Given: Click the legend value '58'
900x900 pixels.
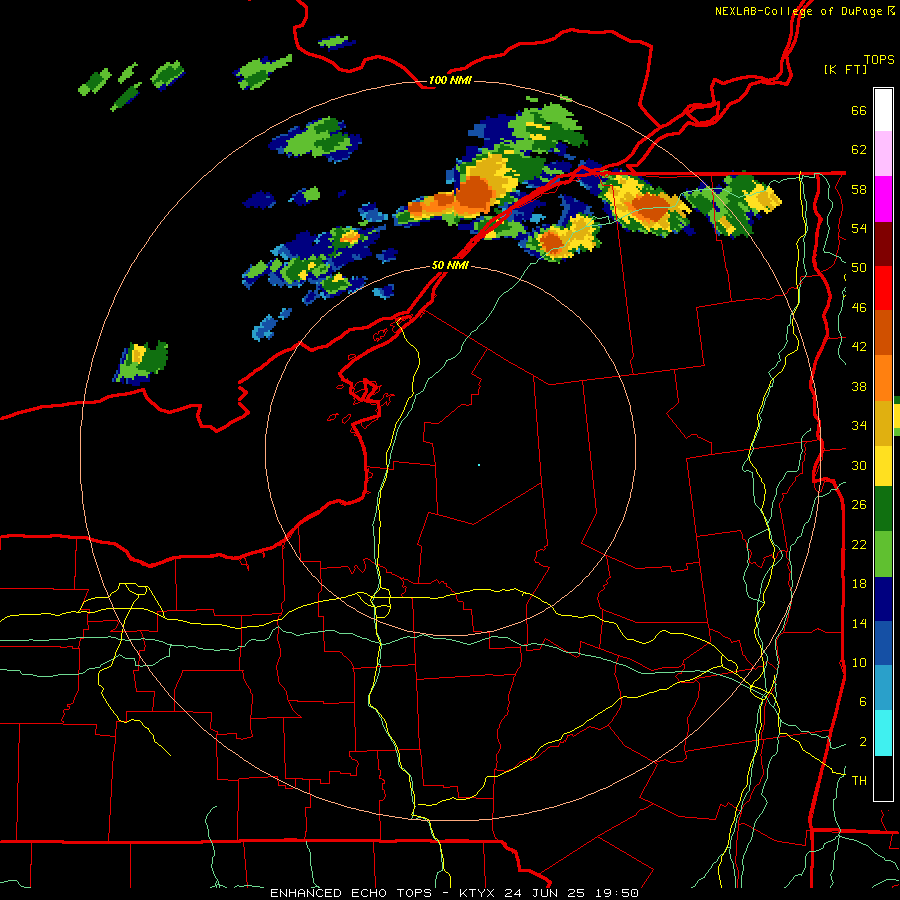Looking at the screenshot, I should (x=859, y=189).
